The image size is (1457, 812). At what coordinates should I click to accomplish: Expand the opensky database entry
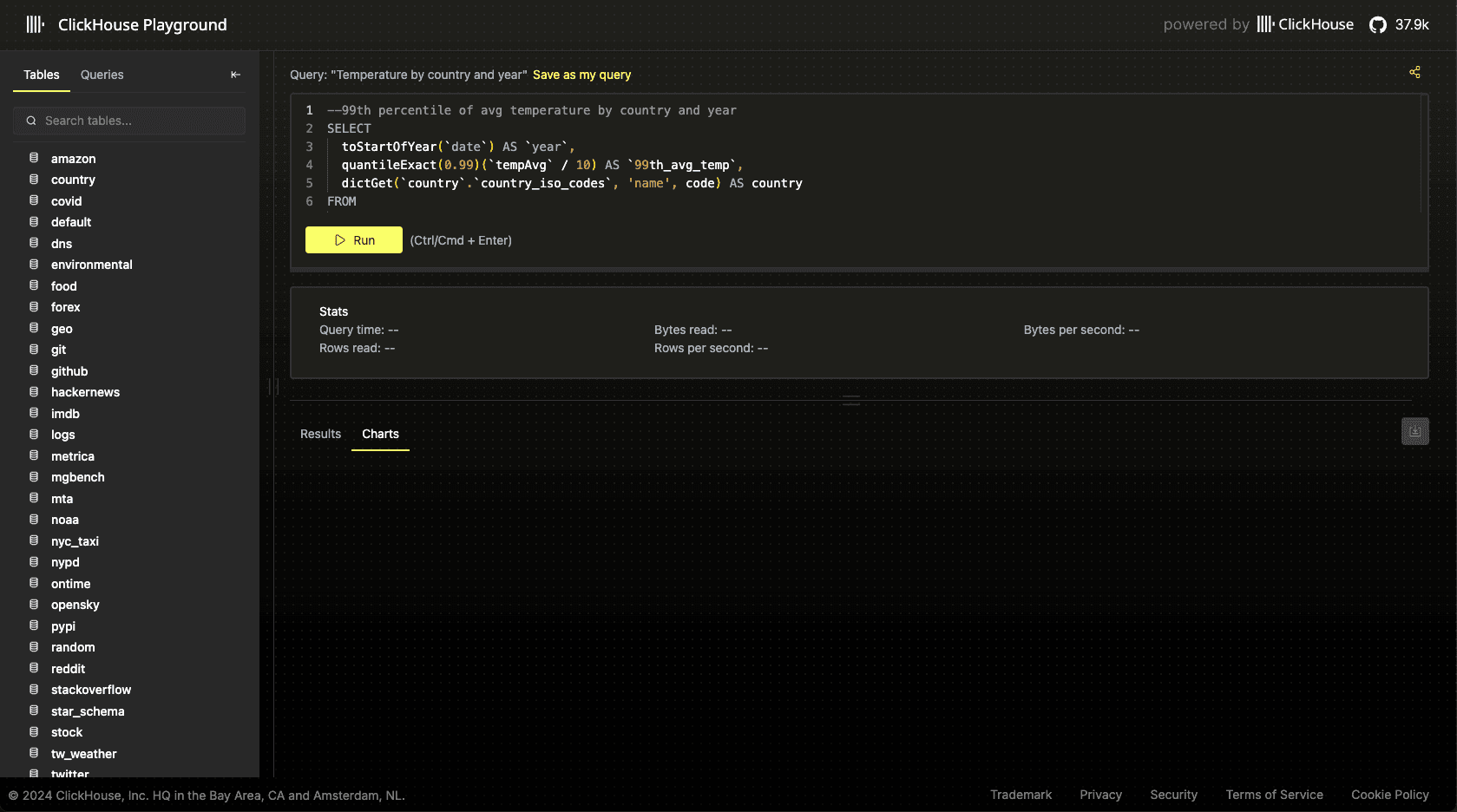click(75, 605)
